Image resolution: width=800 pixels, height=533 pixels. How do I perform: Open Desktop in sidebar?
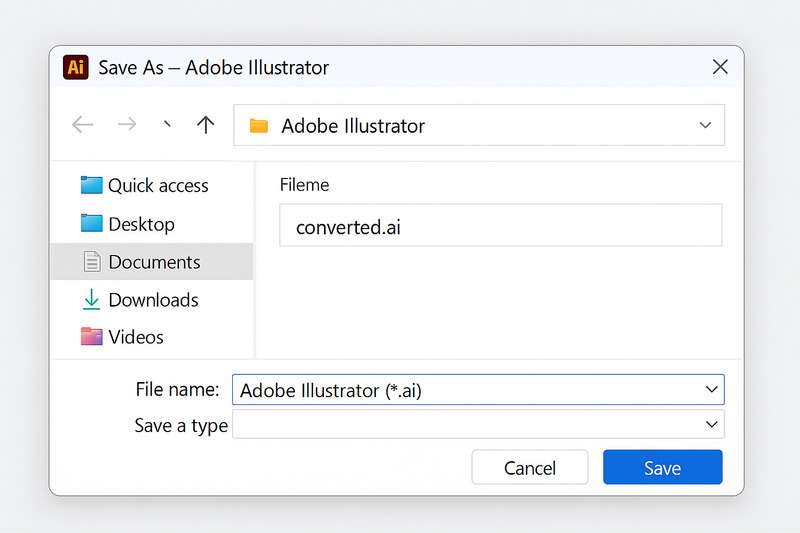(152, 224)
